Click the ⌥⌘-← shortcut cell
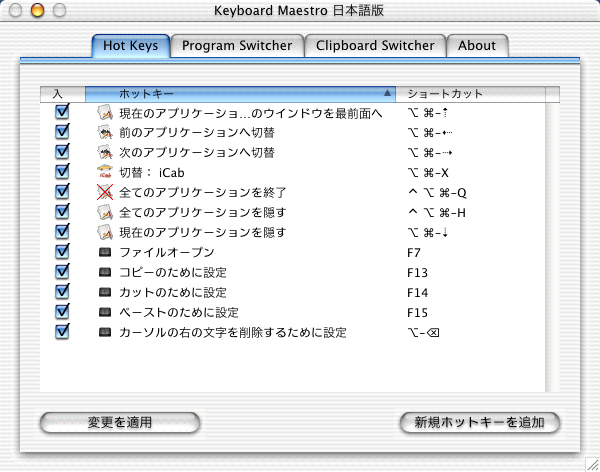The image size is (600, 472). [430, 133]
